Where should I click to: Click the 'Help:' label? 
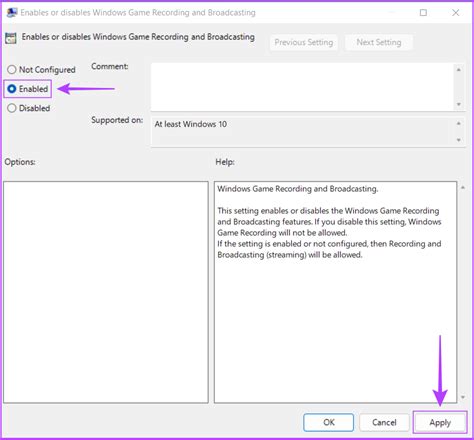[225, 162]
